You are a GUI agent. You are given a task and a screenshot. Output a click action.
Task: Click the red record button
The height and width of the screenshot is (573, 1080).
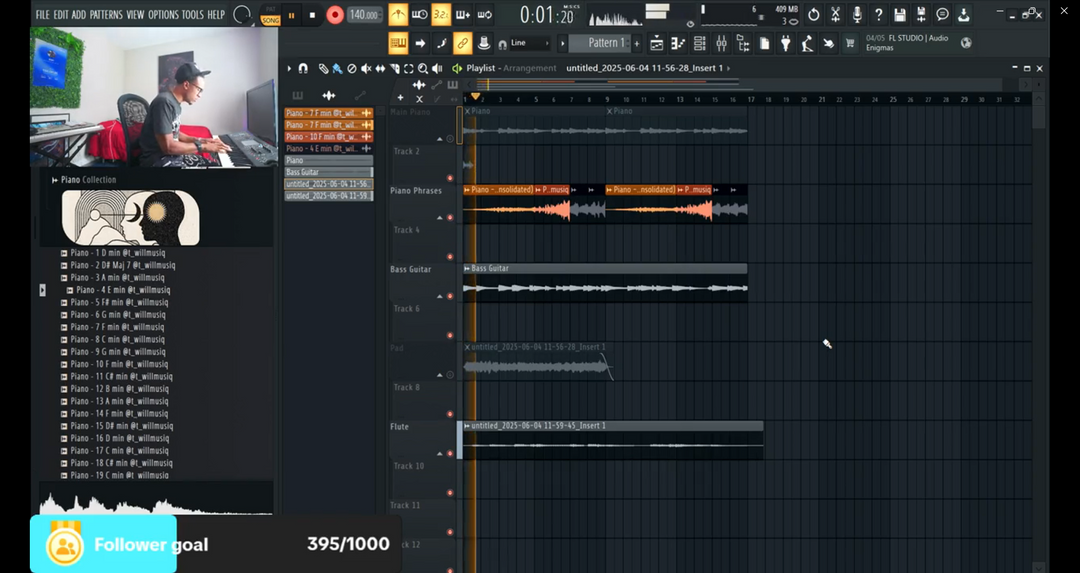tap(335, 15)
